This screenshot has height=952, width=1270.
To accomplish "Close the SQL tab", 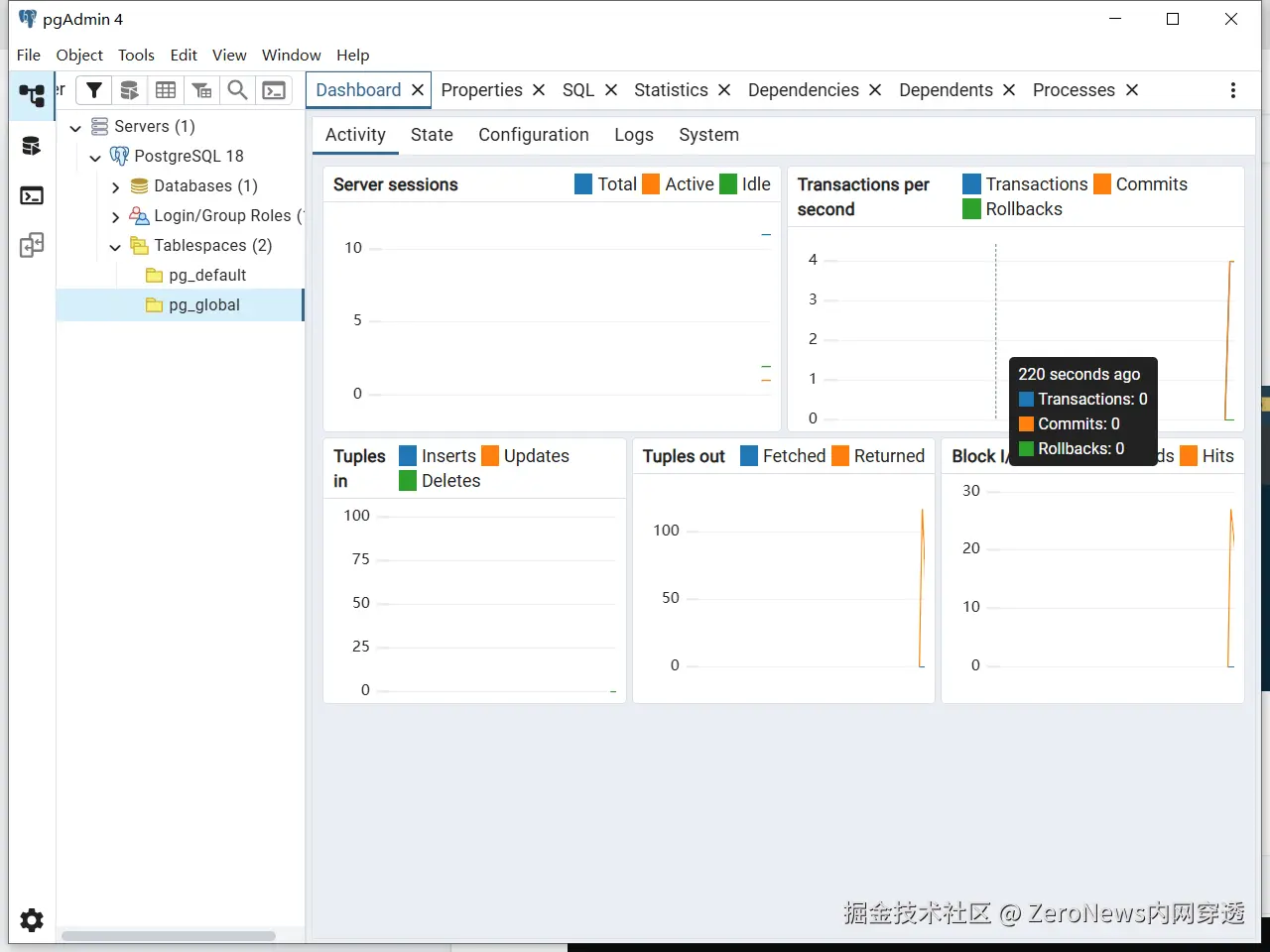I will (x=611, y=90).
